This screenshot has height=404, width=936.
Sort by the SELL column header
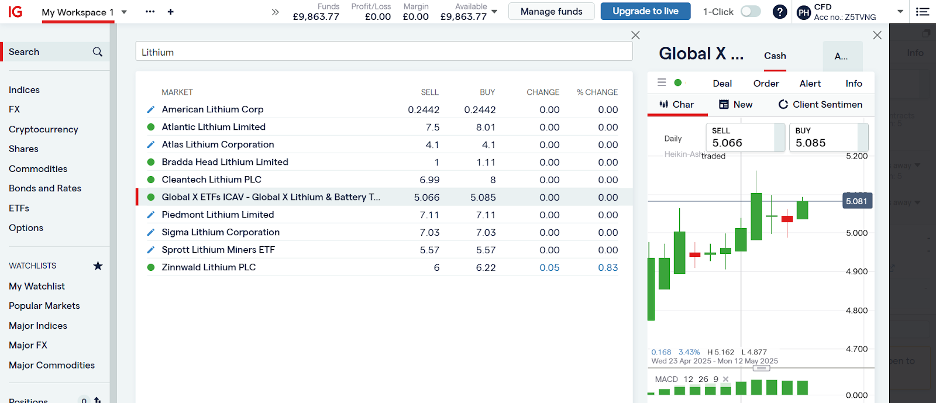tap(429, 92)
